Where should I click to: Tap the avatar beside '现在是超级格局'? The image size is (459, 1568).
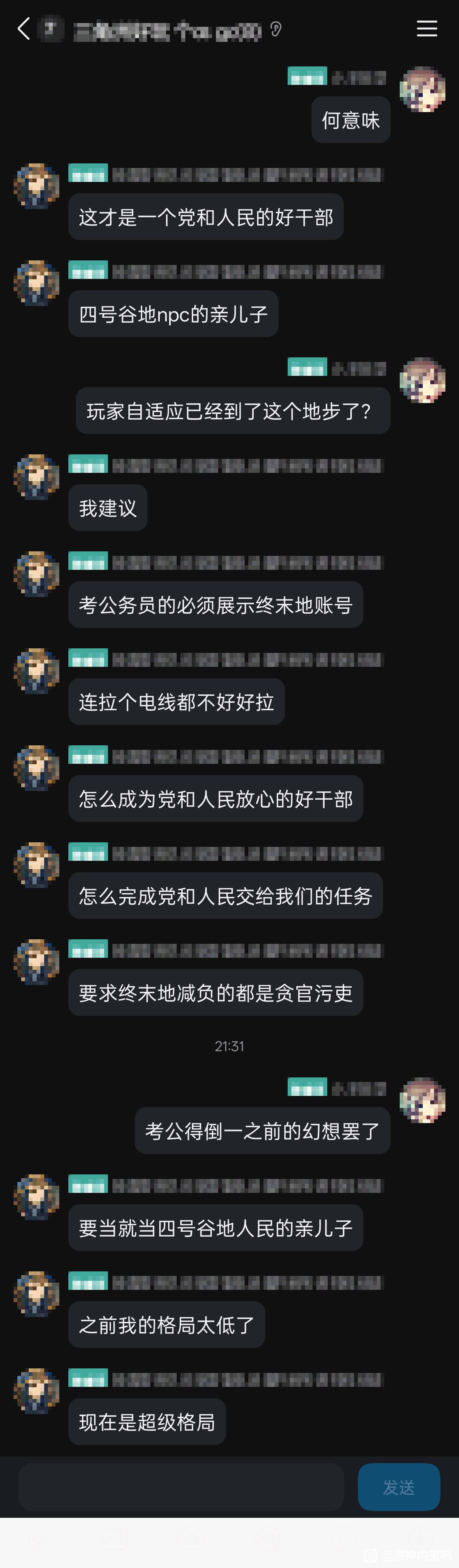[x=37, y=1391]
